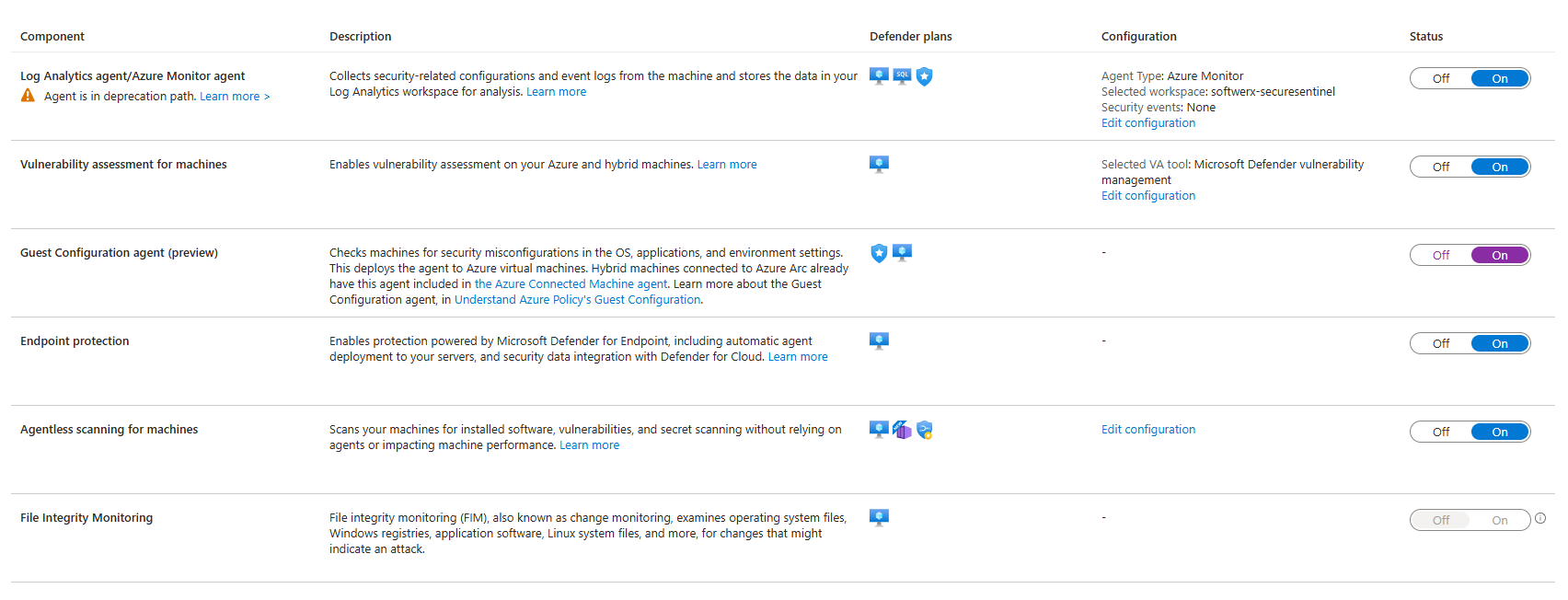Select Vulnerability assessment for machines name
Screen dimensions: 1568x600
[x=123, y=165]
